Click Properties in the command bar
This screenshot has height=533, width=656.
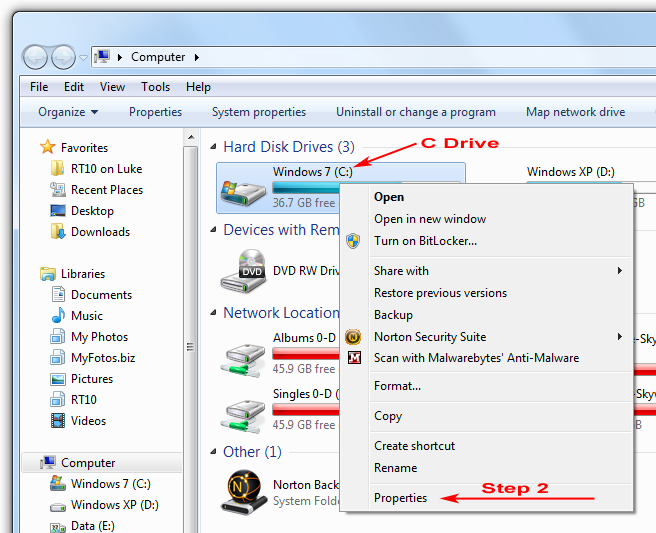155,112
